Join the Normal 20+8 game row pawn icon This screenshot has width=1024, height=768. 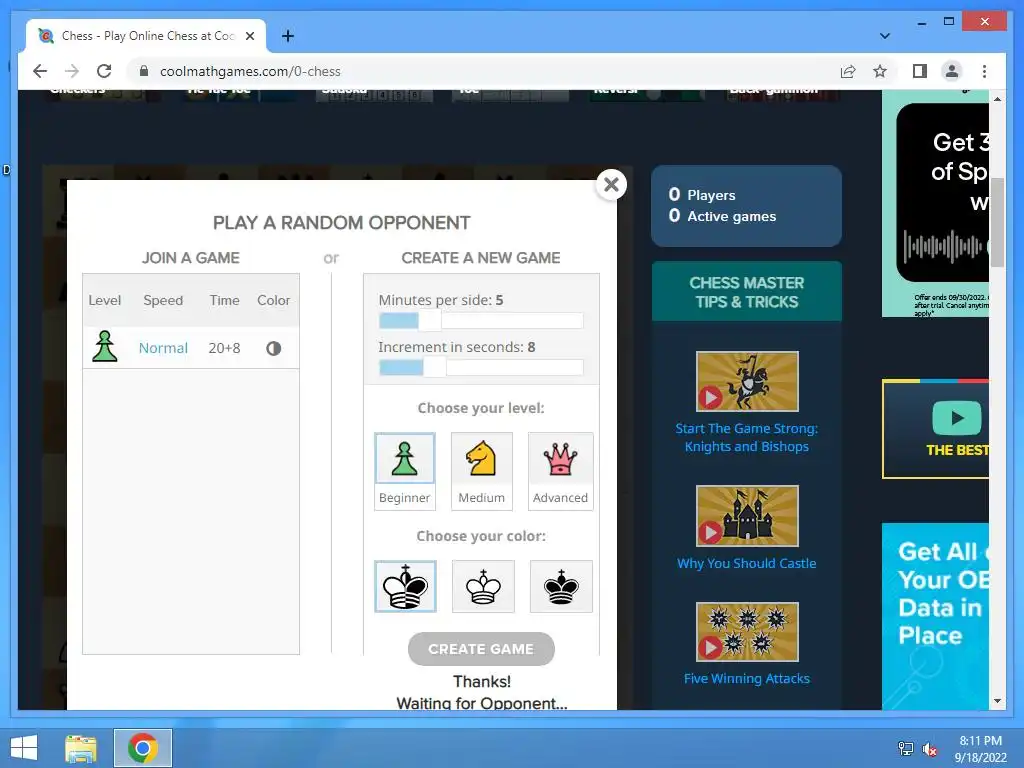(x=104, y=347)
